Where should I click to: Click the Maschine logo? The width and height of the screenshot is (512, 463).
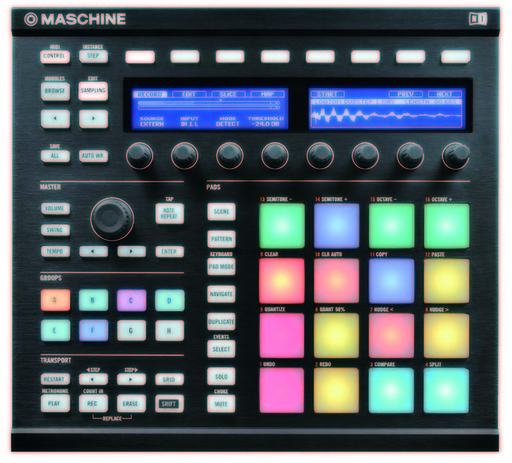pos(75,19)
